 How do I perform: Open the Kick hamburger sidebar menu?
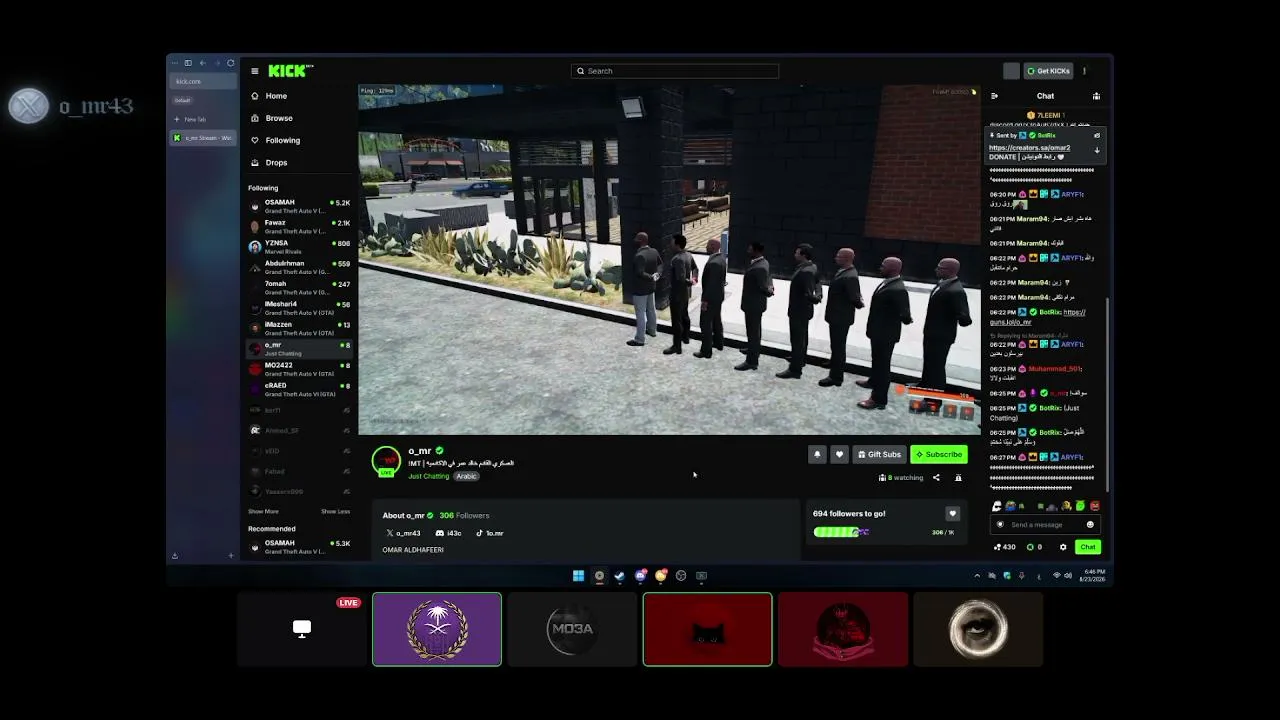[255, 71]
